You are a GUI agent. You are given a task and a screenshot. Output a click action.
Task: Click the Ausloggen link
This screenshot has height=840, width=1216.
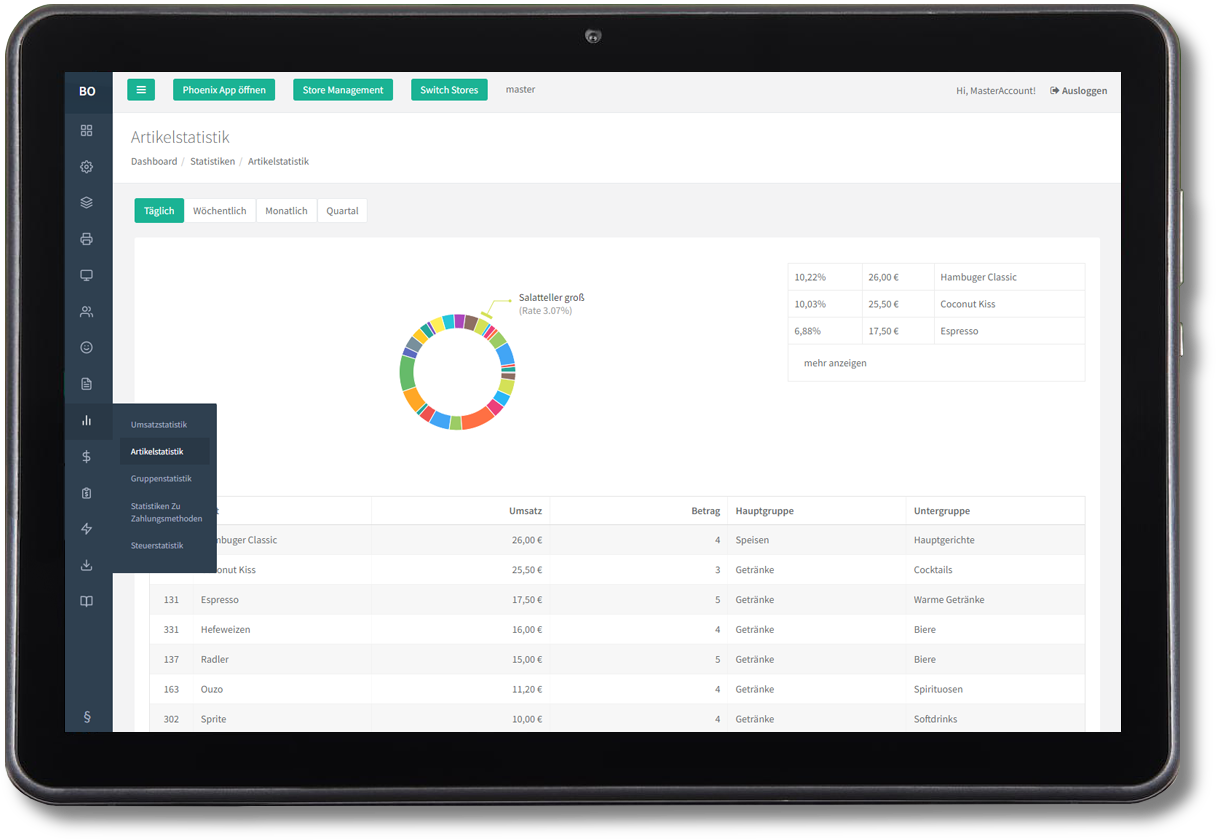1079,91
